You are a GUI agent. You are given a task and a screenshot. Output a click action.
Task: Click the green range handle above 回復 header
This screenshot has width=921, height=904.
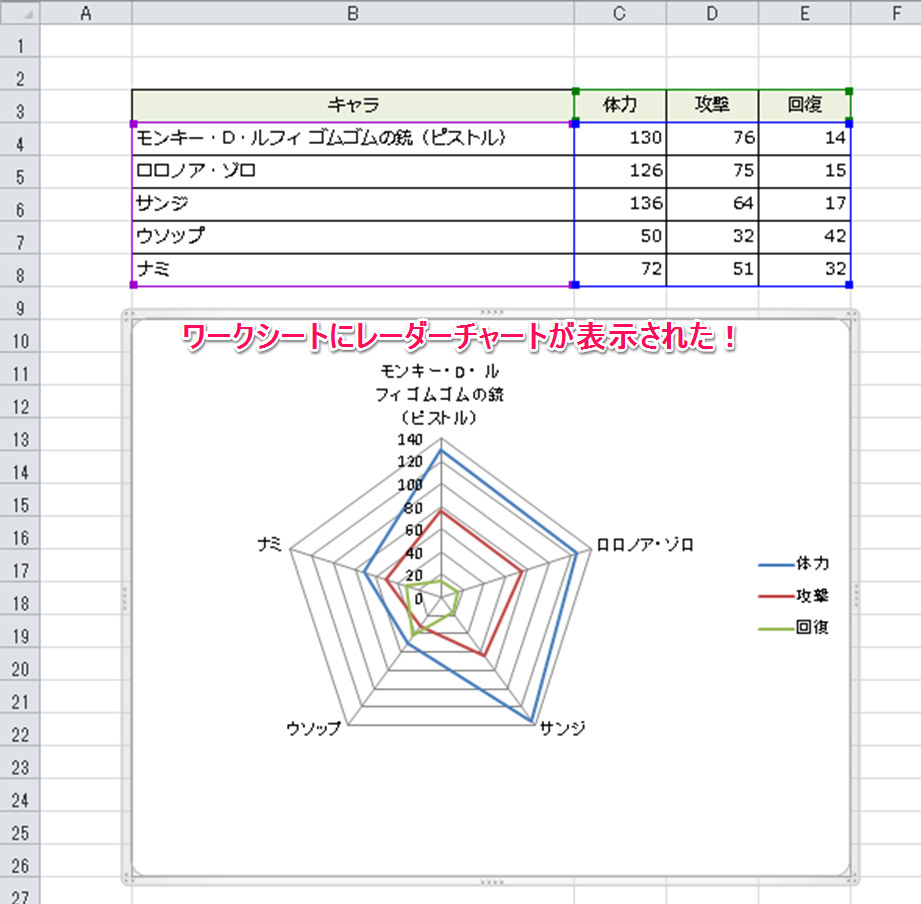[849, 91]
